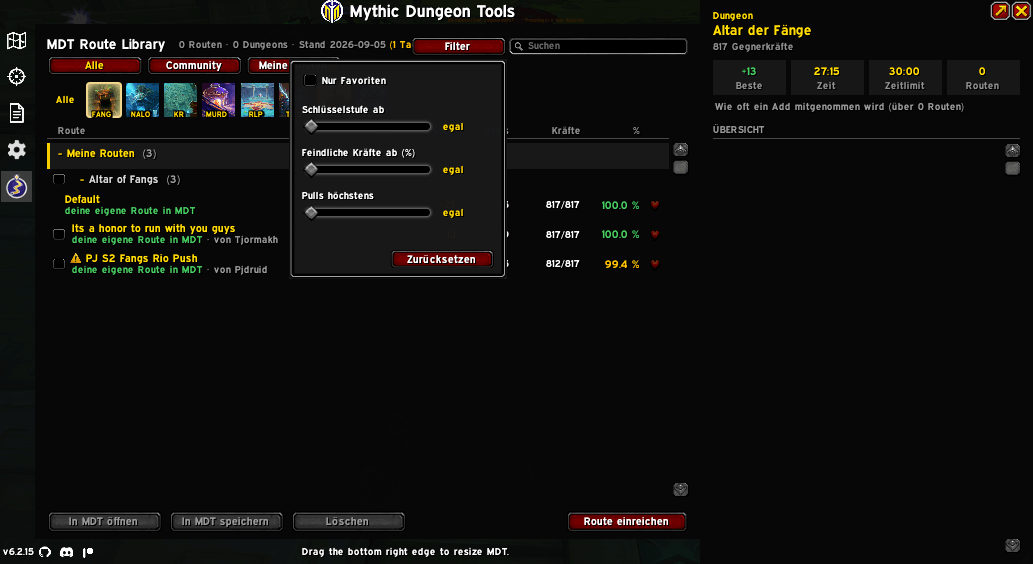Close the dungeon panel with X button
Screen dimensions: 1033x564
tap(1020, 11)
